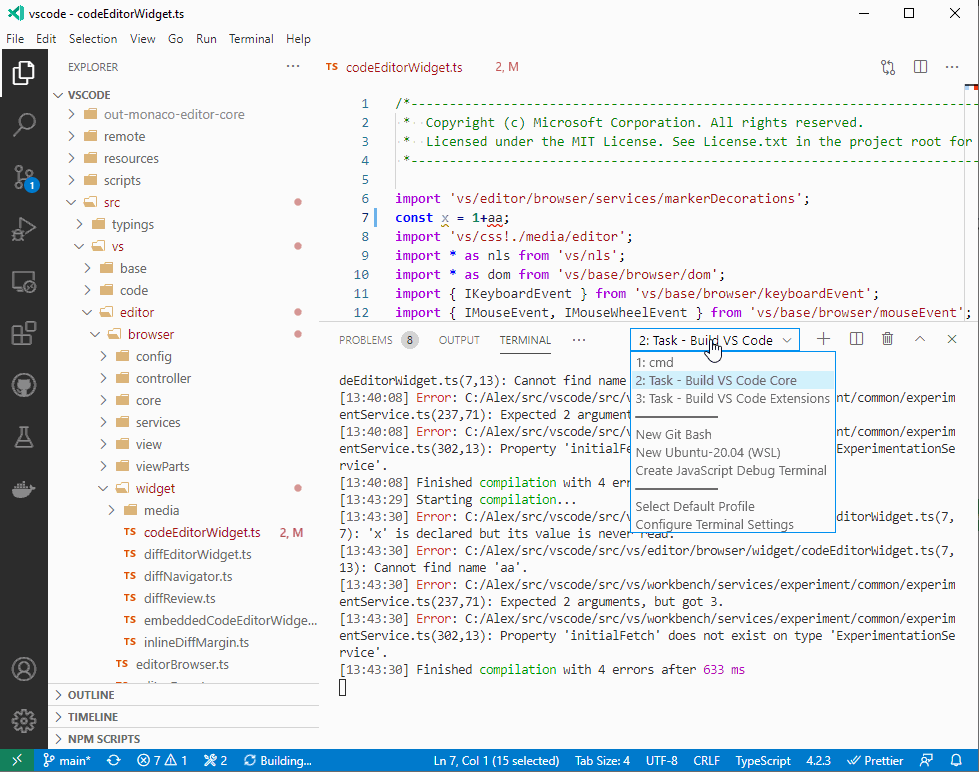Click Select Default Profile option

point(732,507)
